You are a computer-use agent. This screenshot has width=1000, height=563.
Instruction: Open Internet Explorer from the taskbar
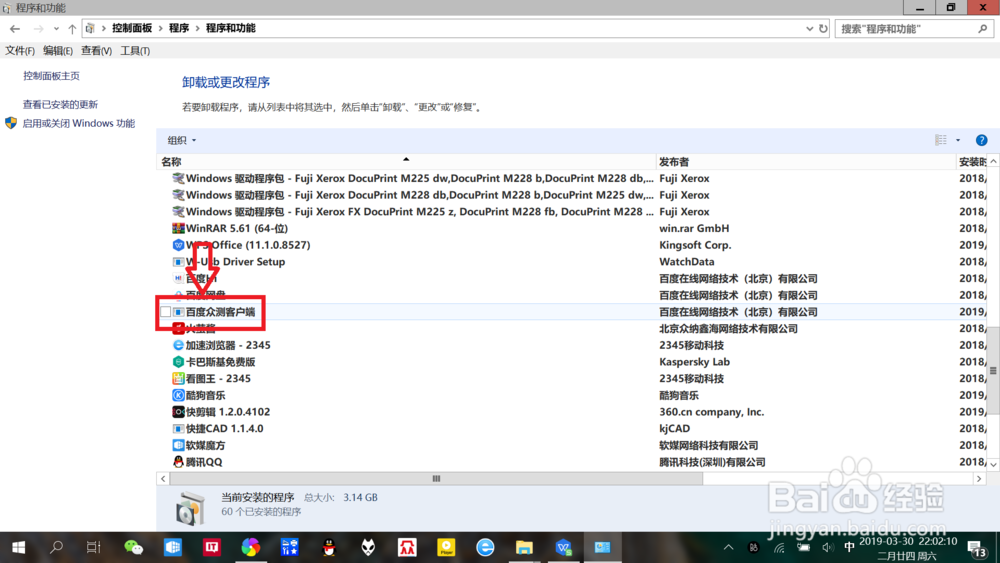pos(485,547)
